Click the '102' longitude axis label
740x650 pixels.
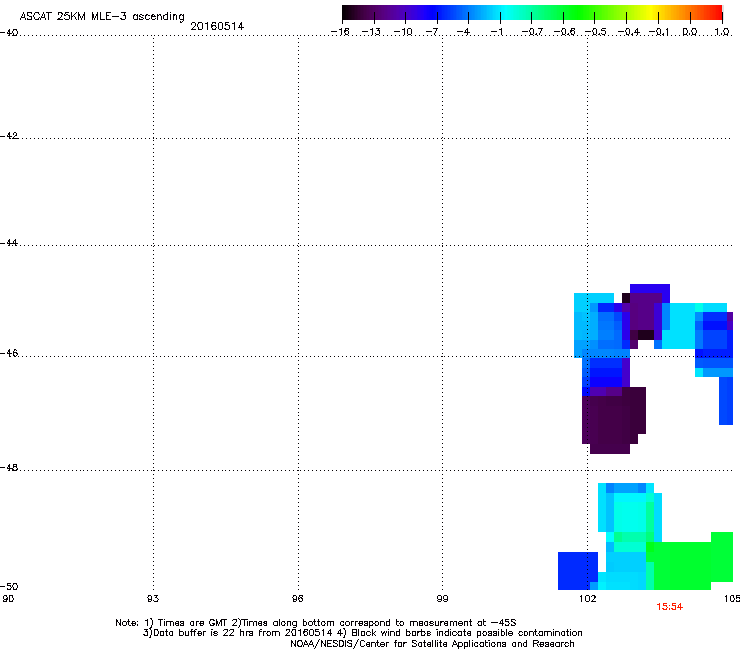click(x=588, y=599)
